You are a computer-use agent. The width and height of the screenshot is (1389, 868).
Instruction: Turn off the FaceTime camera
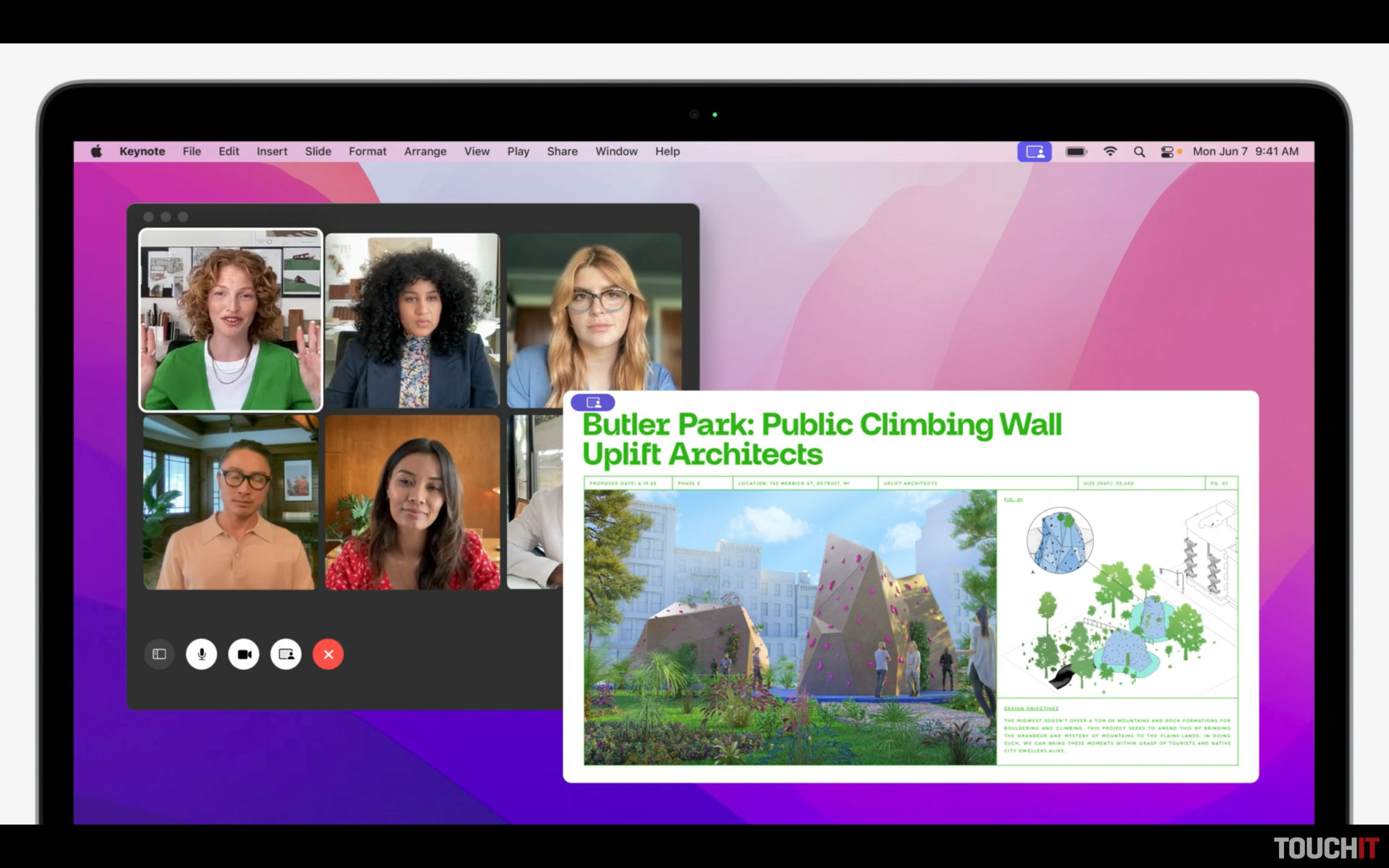(244, 654)
